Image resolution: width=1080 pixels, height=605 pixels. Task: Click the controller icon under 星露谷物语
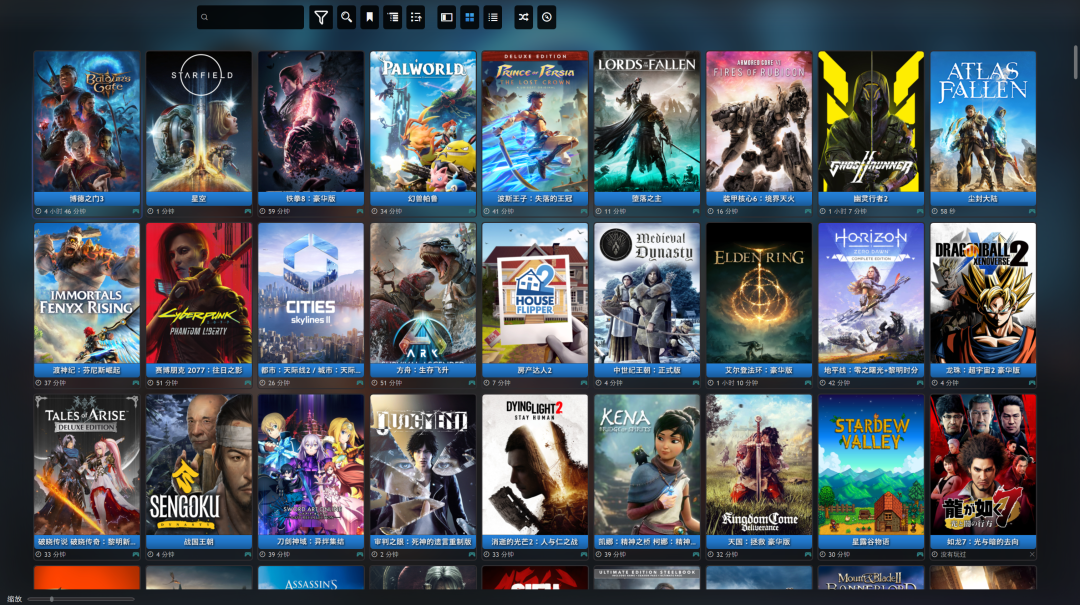920,555
